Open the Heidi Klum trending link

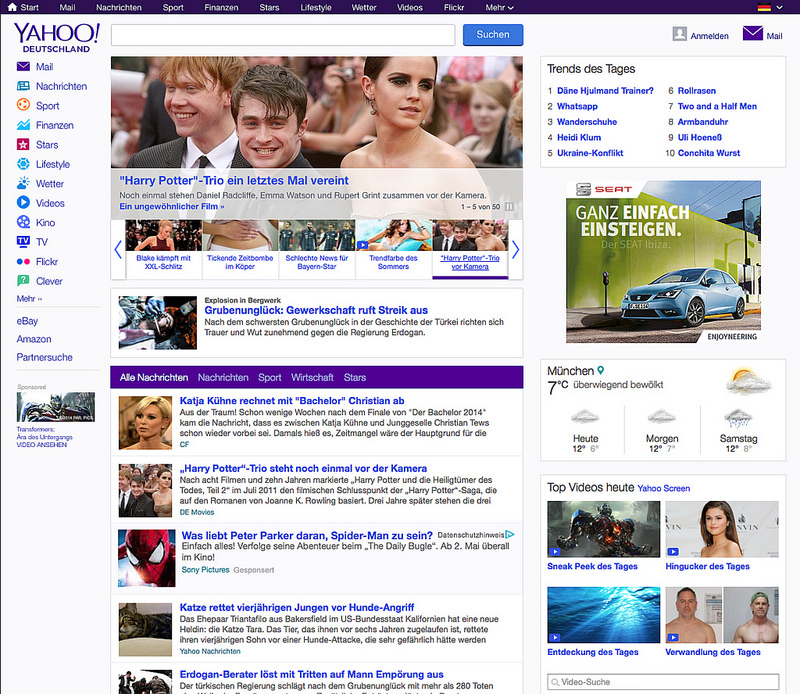[x=580, y=137]
